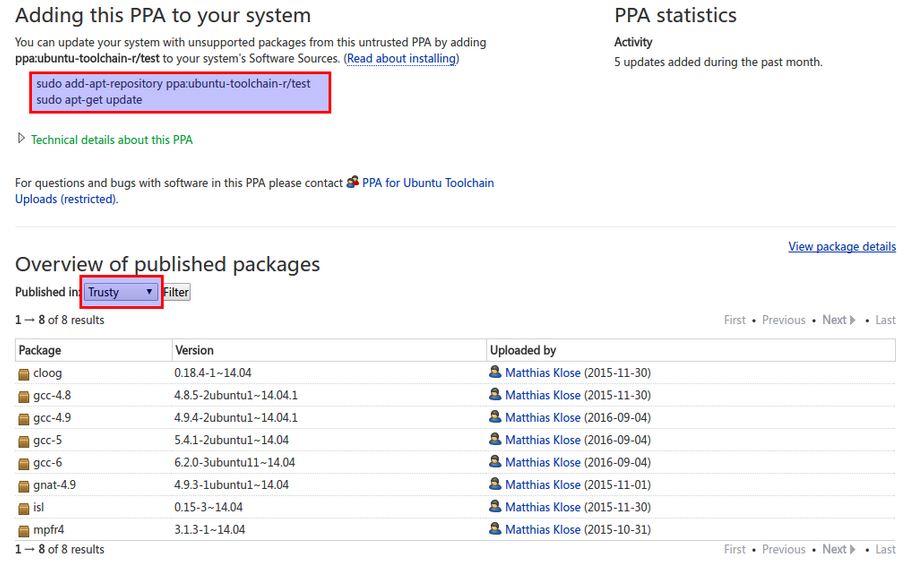Click the person icon in the gcc-5 row

click(x=495, y=439)
